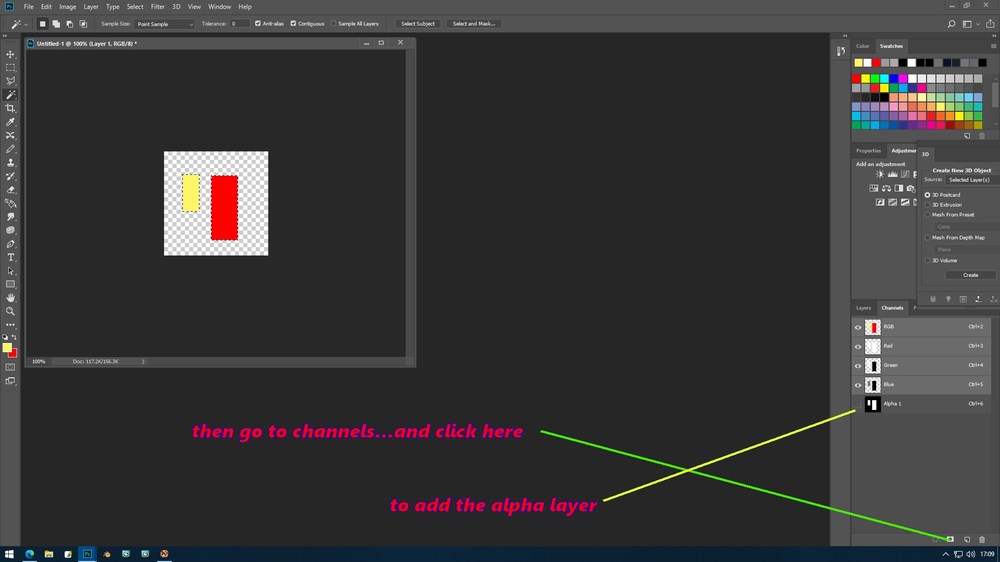Select the 3D Extrusion radio option

click(927, 205)
